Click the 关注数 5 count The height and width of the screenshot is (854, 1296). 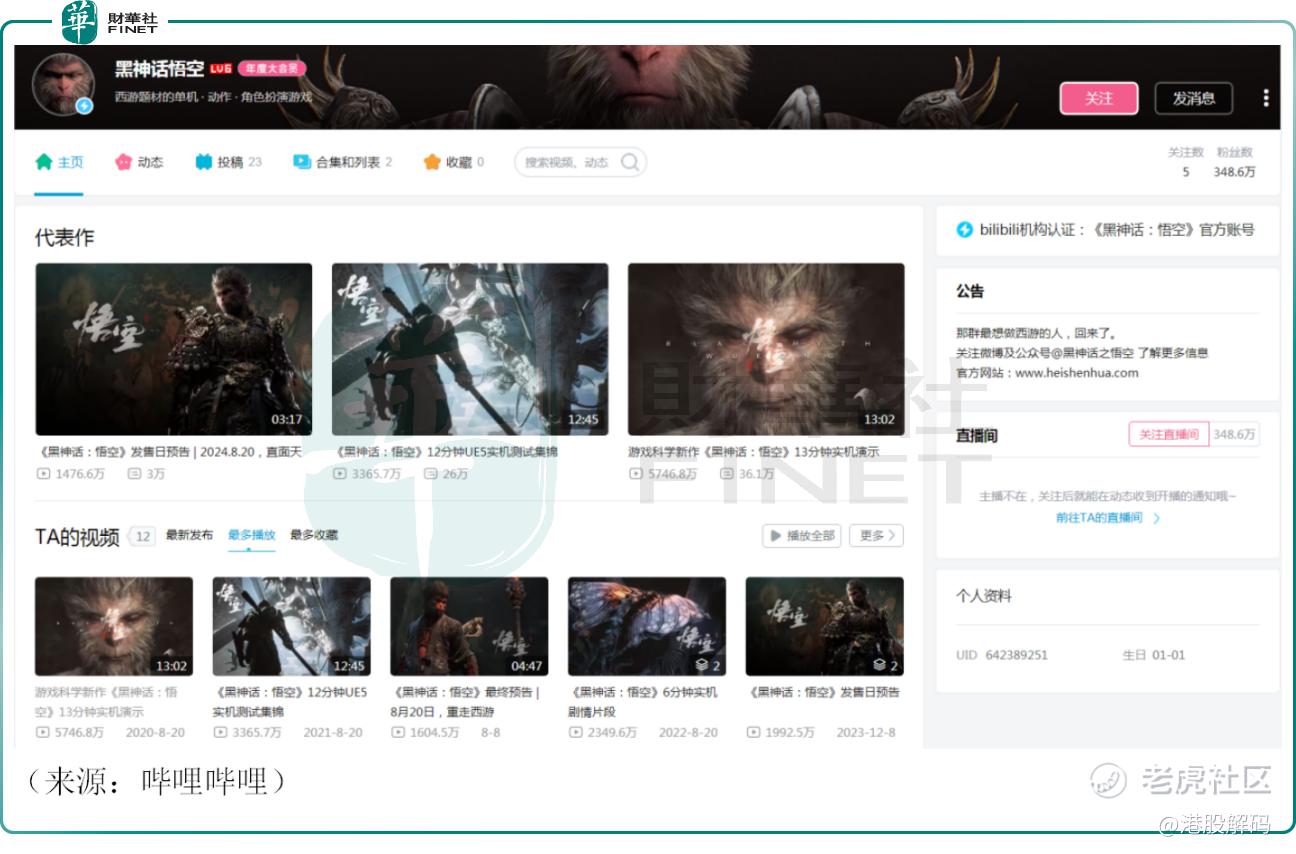click(x=1186, y=162)
